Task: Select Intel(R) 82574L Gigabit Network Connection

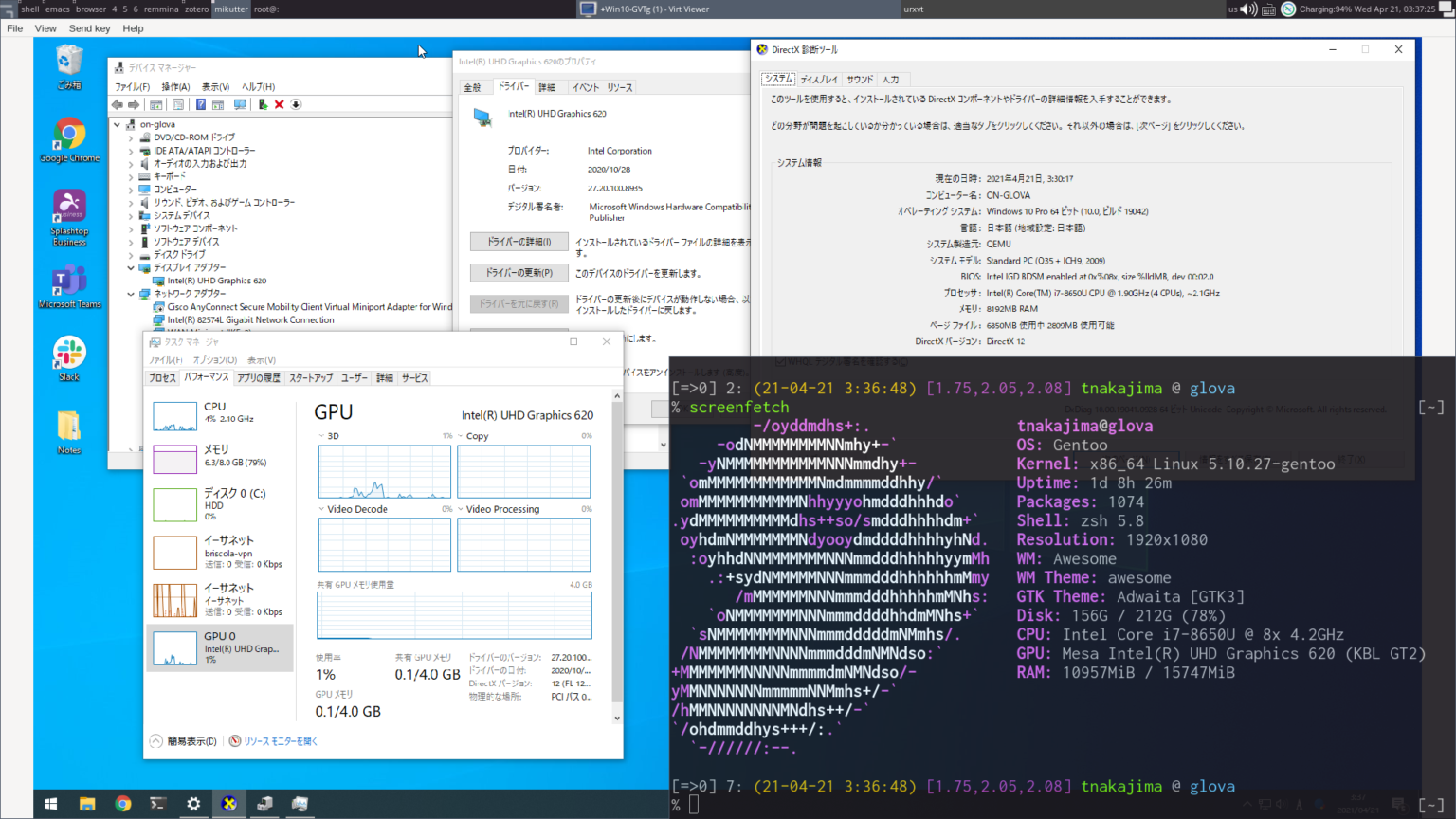Action: click(250, 320)
